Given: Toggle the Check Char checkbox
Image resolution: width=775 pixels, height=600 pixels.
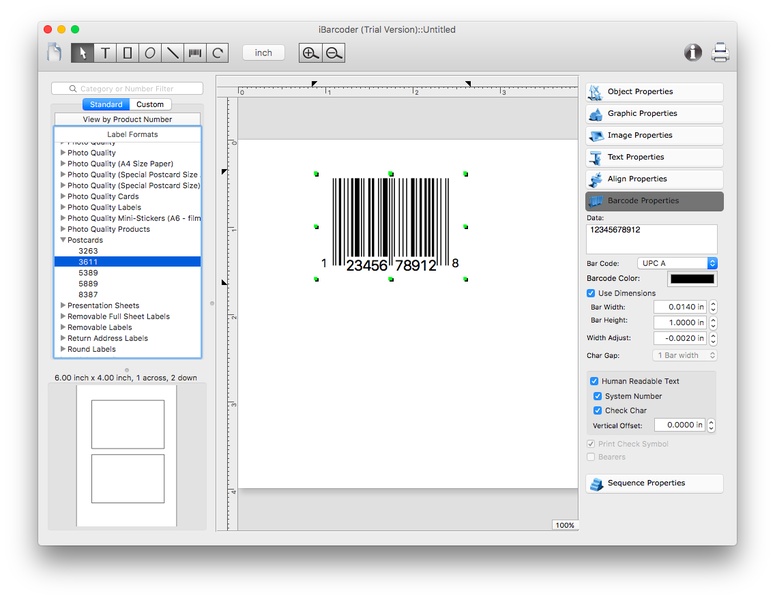Looking at the screenshot, I should (598, 410).
